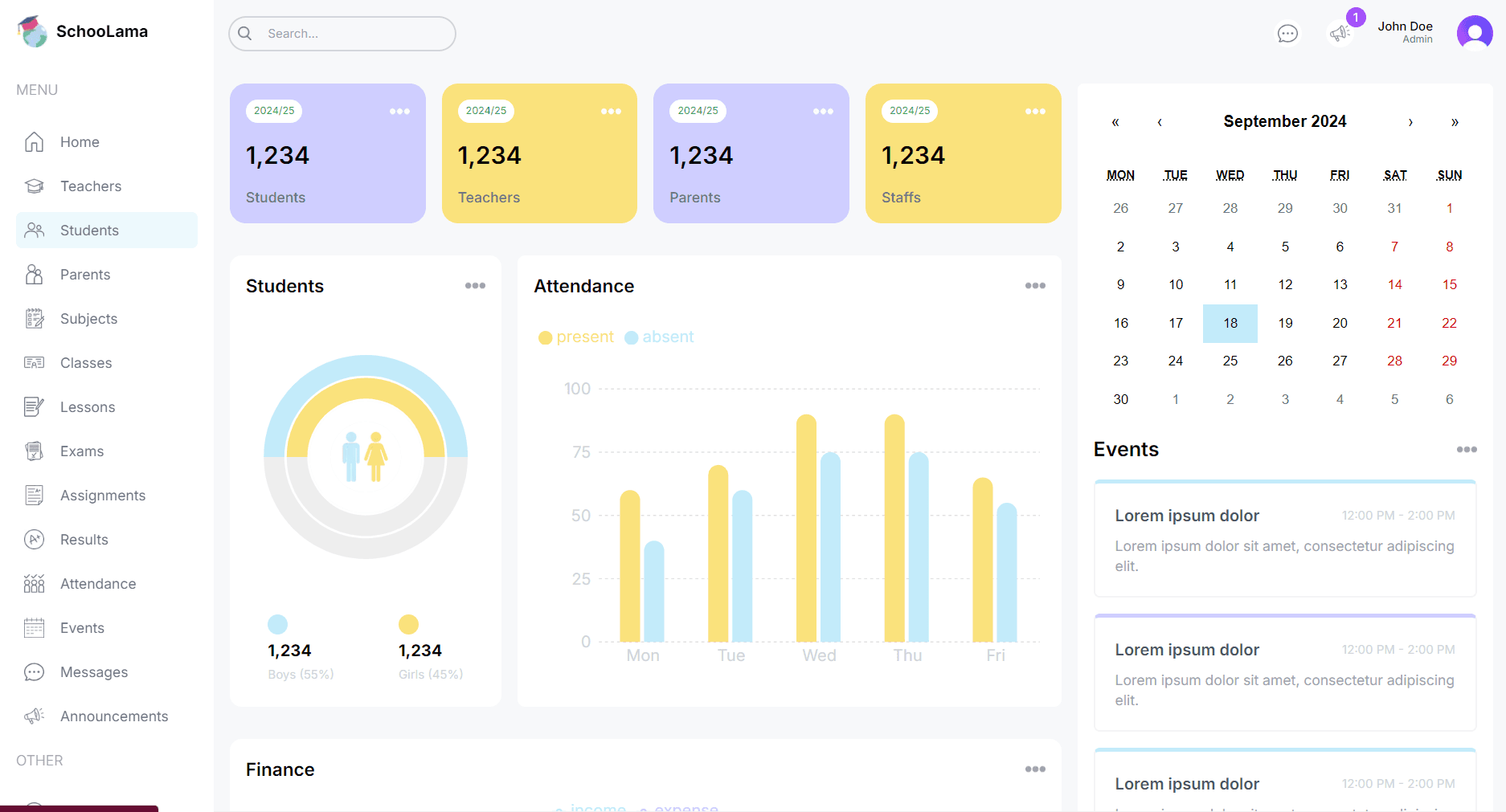Toggle the income series in Finance legend
The width and height of the screenshot is (1506, 812).
point(591,807)
